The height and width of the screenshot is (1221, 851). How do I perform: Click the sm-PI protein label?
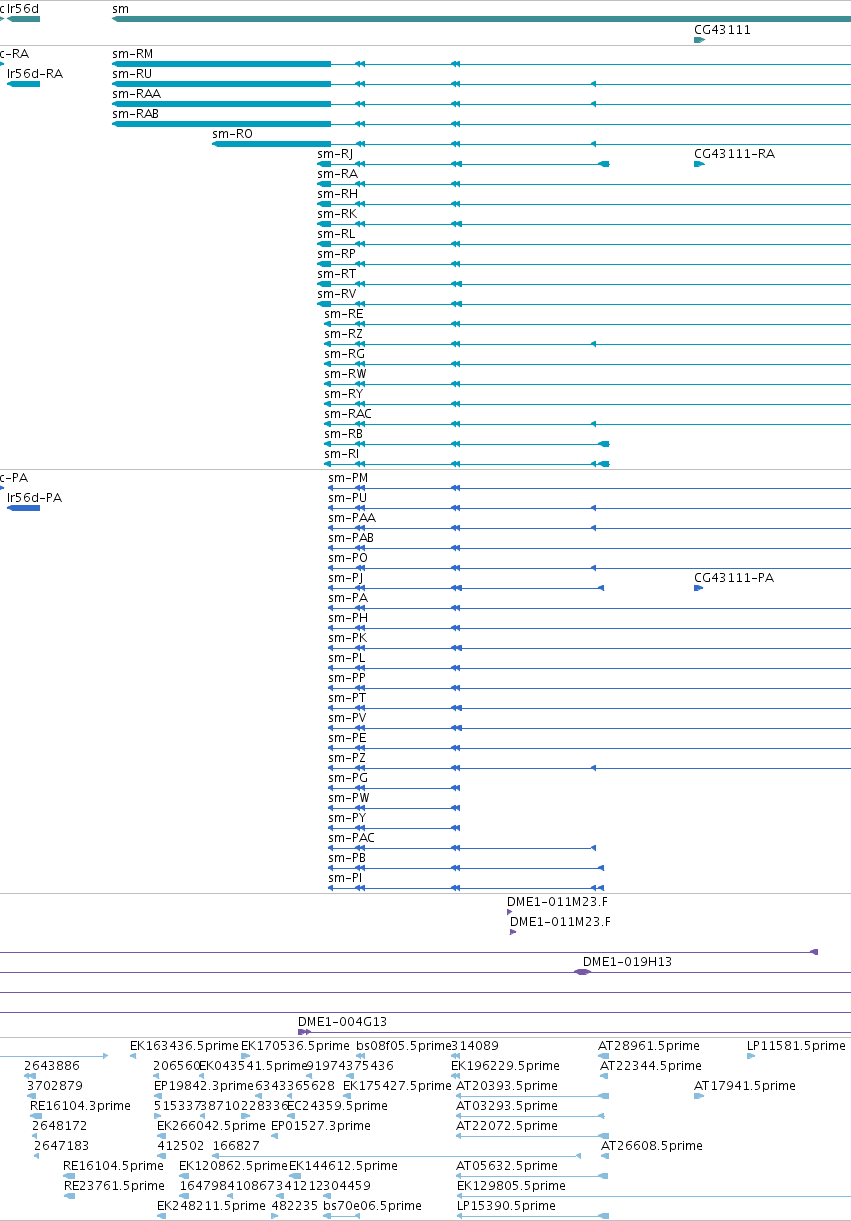pos(345,878)
